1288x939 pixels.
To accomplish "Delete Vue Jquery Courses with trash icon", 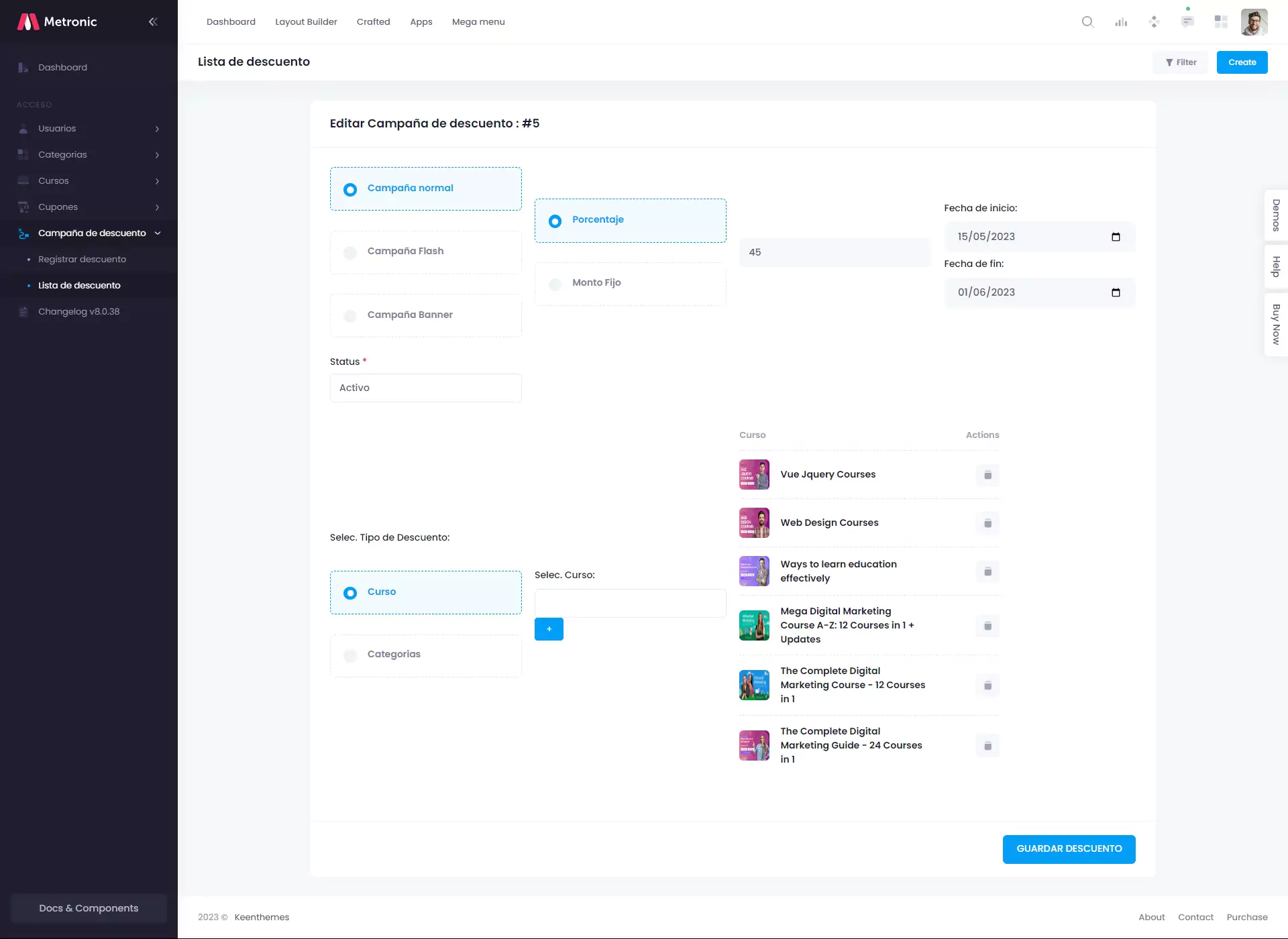I will coord(987,476).
